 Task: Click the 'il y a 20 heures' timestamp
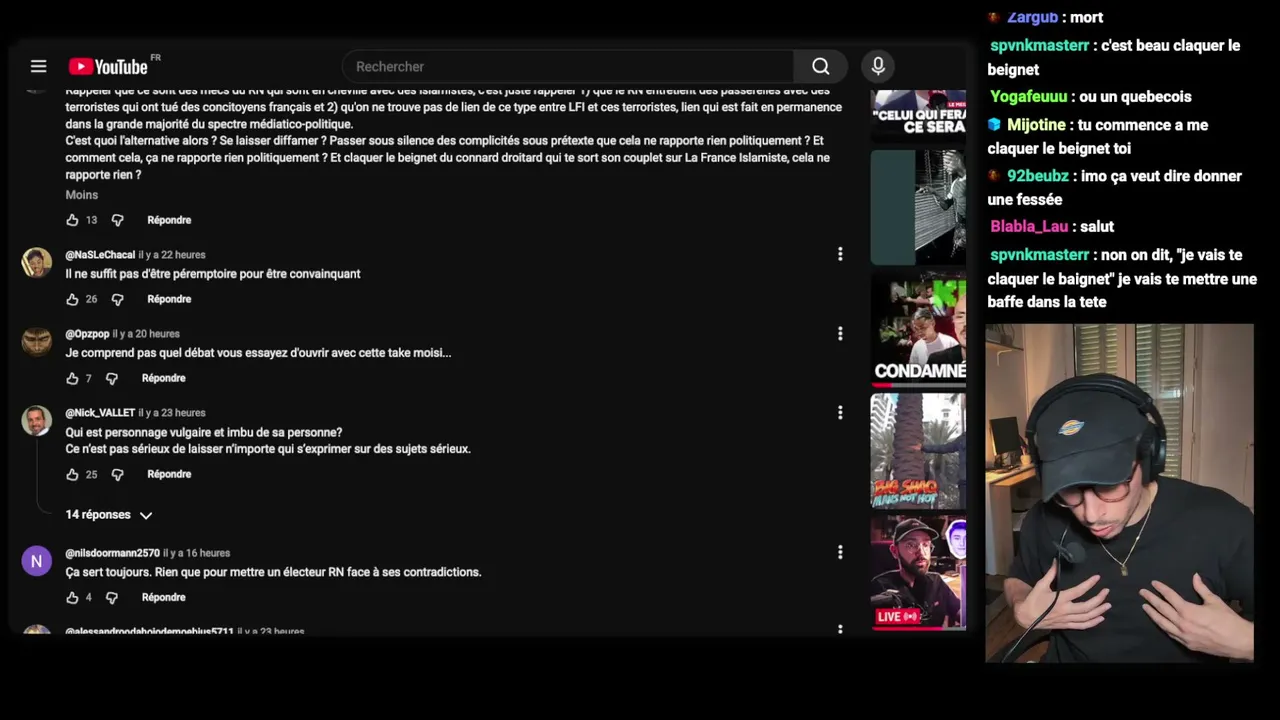(x=146, y=334)
